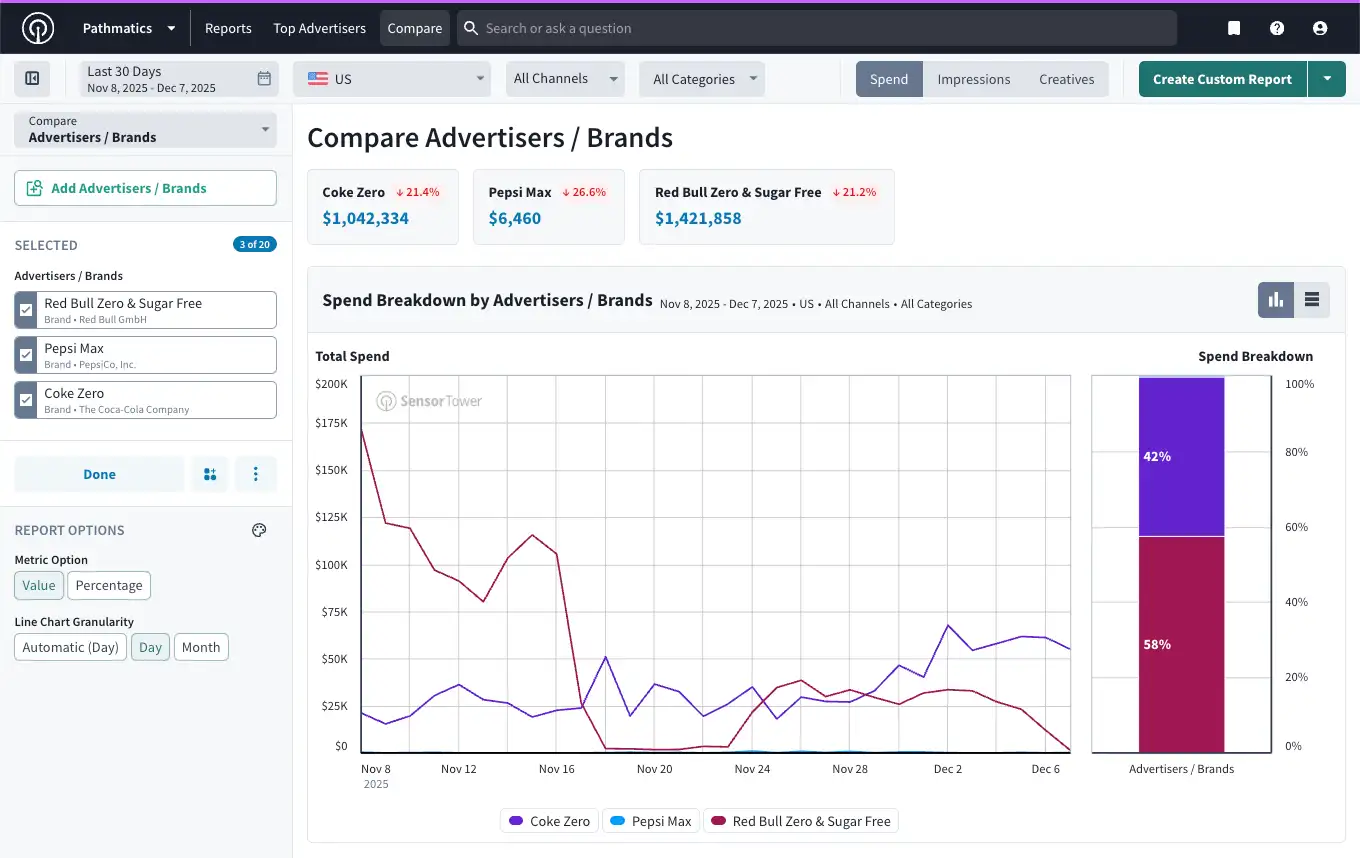Click the Pepsi Max $6,460 value
Viewport: 1360px width, 858px height.
pos(515,218)
